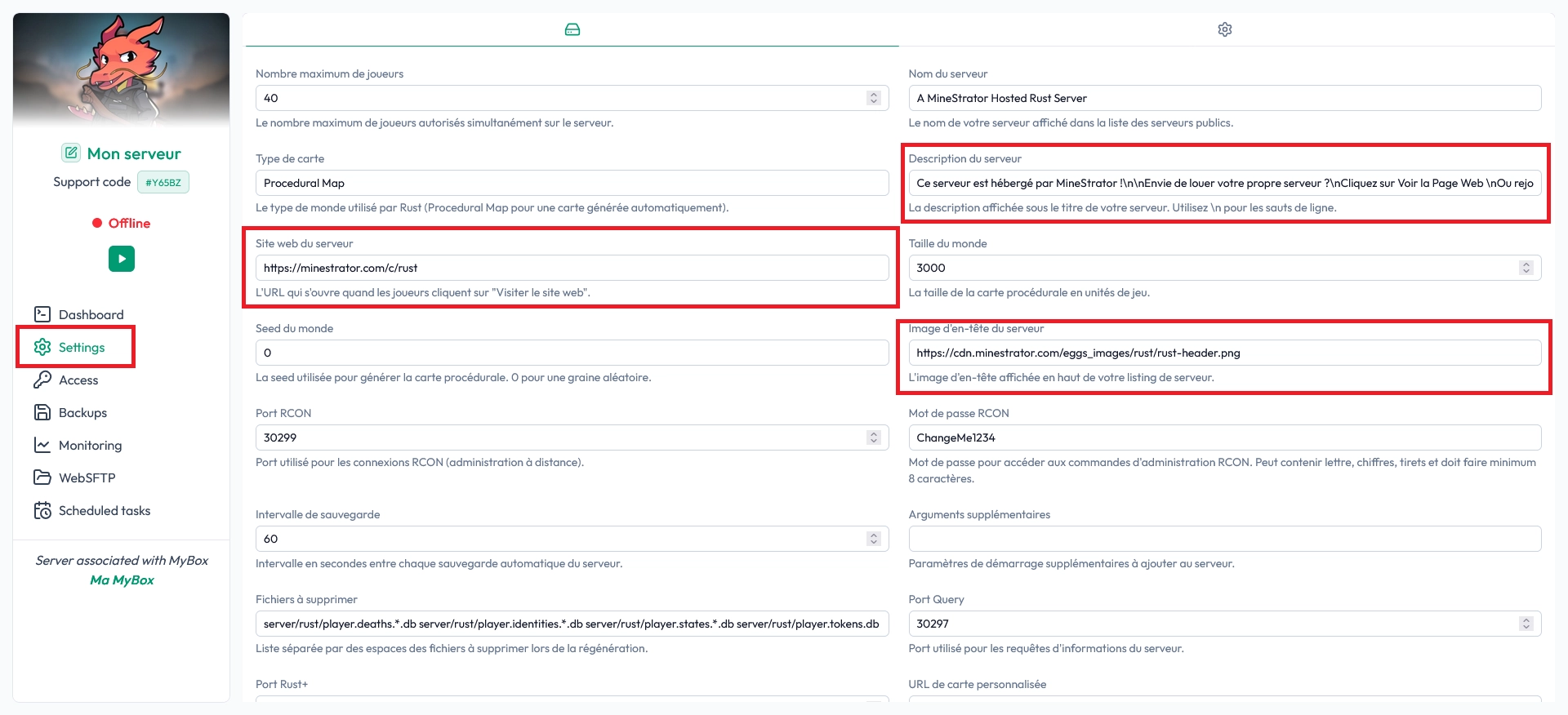The height and width of the screenshot is (715, 1568).
Task: Adjust the Port RCON stepper arrows
Action: click(874, 437)
